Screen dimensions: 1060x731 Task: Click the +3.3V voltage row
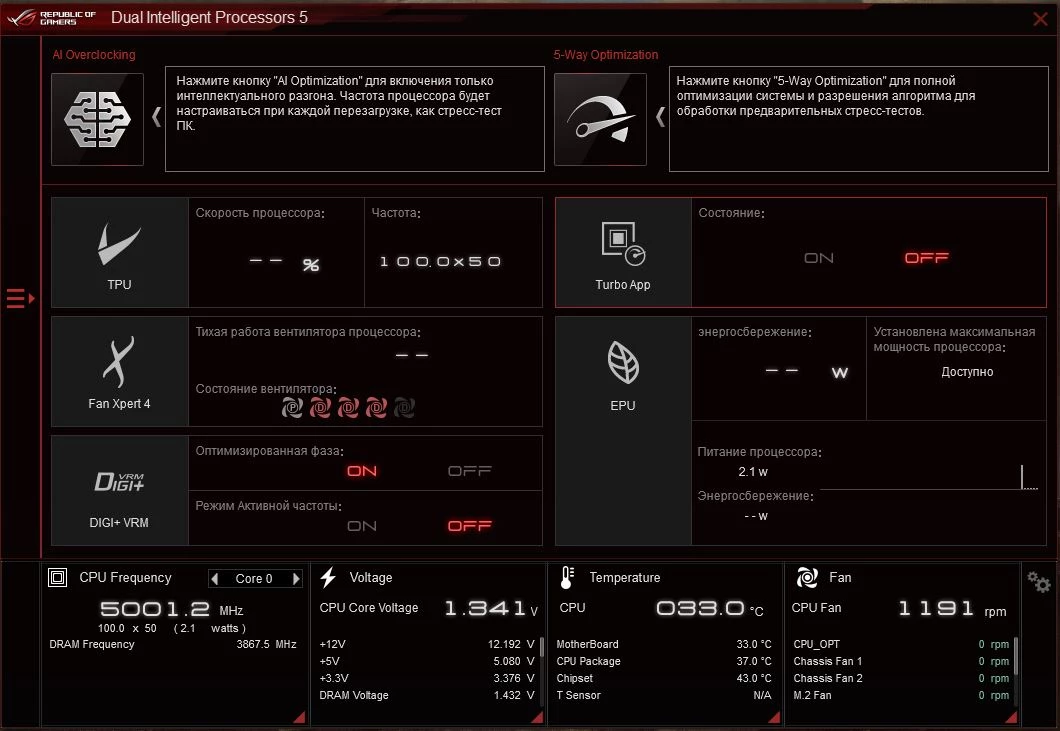pyautogui.click(x=427, y=678)
